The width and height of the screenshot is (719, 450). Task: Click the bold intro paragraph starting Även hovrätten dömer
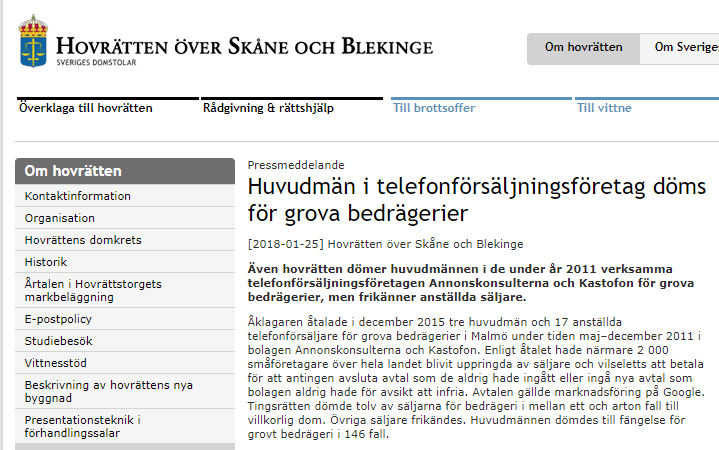471,283
